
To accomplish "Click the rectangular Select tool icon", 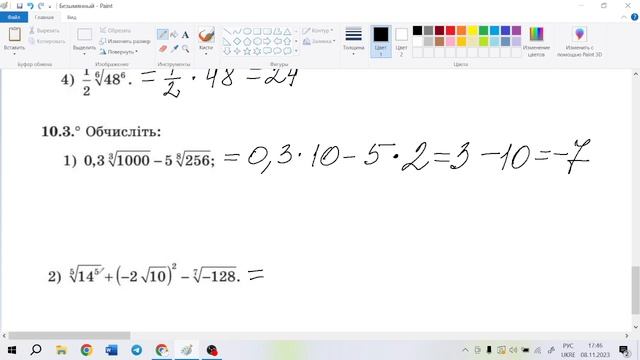I will [x=84, y=35].
